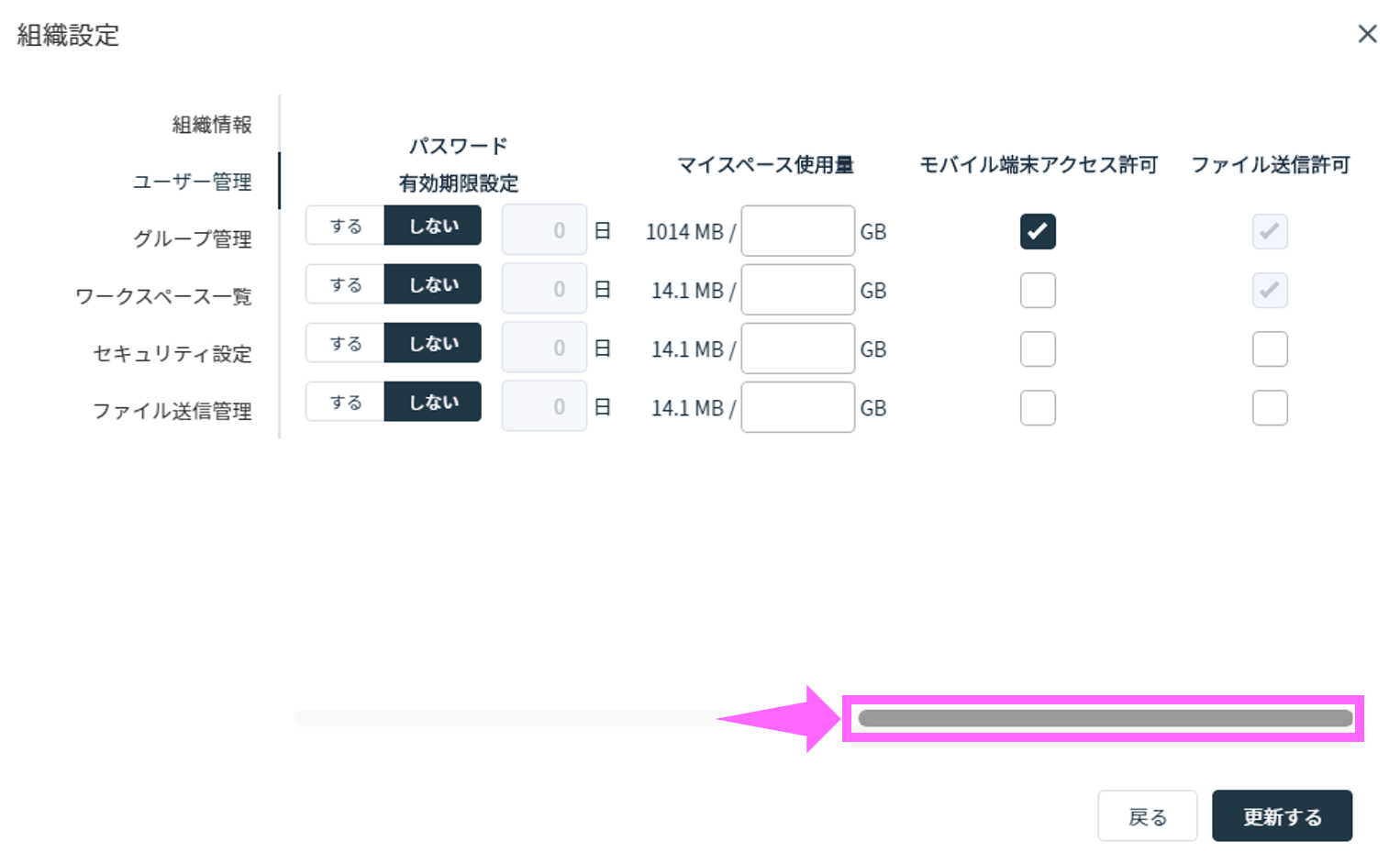Select the ワークスペース一覧 tab
The image size is (1400, 863).
click(164, 296)
